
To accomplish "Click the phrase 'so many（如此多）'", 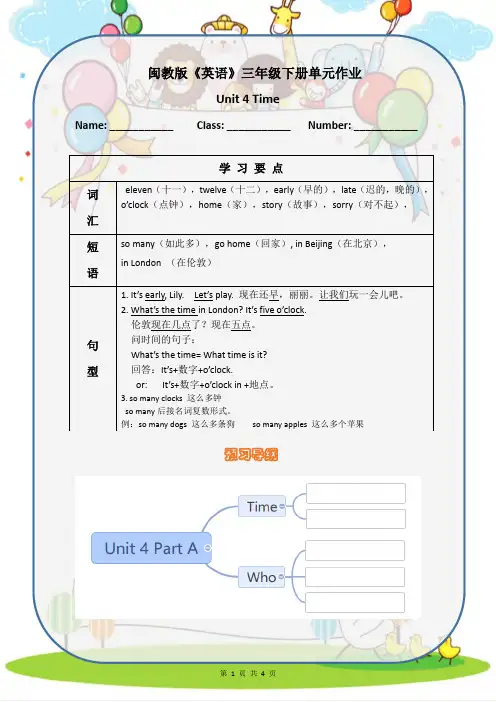I will 160,244.
